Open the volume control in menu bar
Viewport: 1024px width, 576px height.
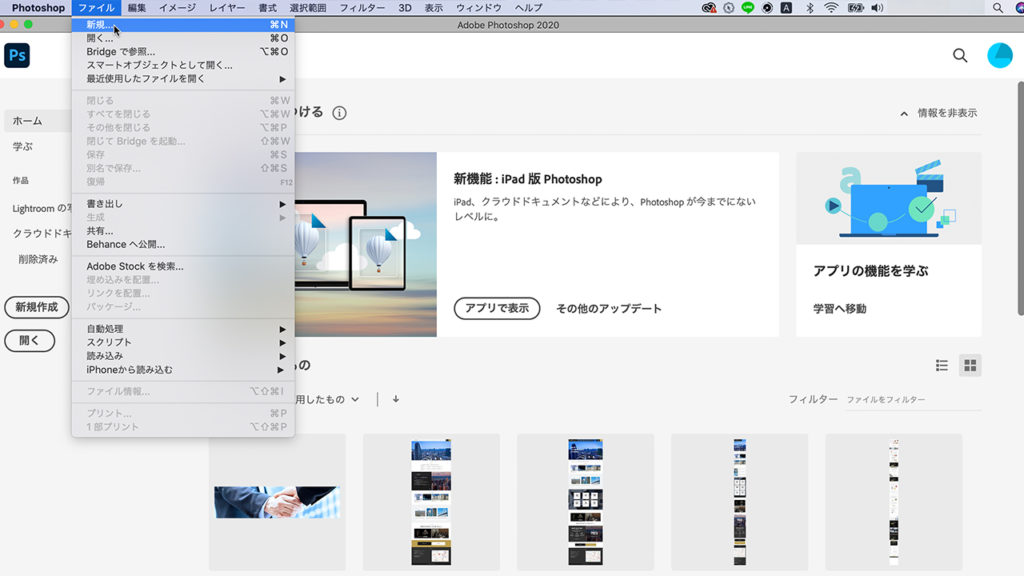pyautogui.click(x=877, y=8)
